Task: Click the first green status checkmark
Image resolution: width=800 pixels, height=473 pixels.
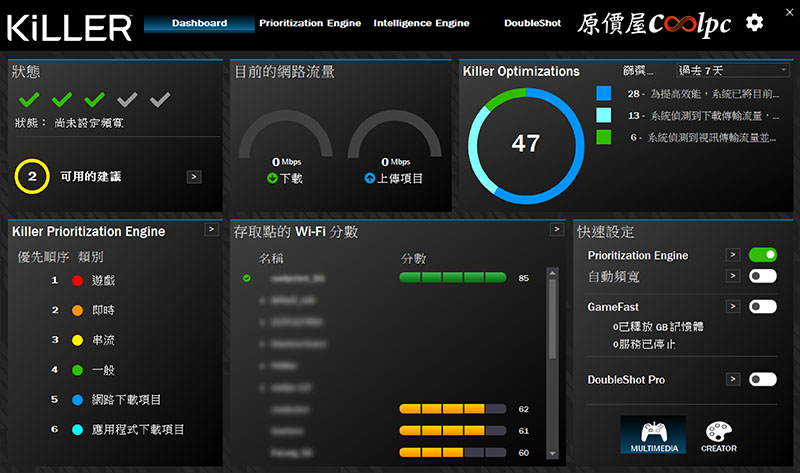Action: tap(29, 99)
